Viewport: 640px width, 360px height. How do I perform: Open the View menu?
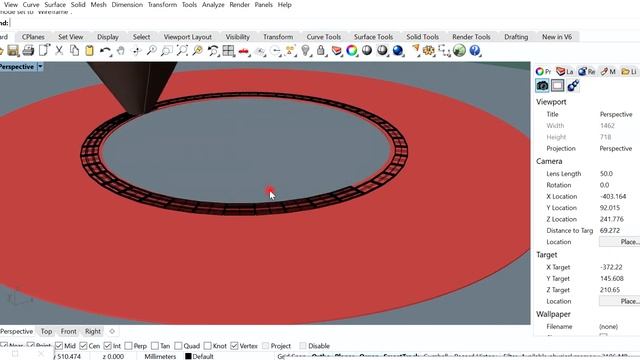pos(11,5)
